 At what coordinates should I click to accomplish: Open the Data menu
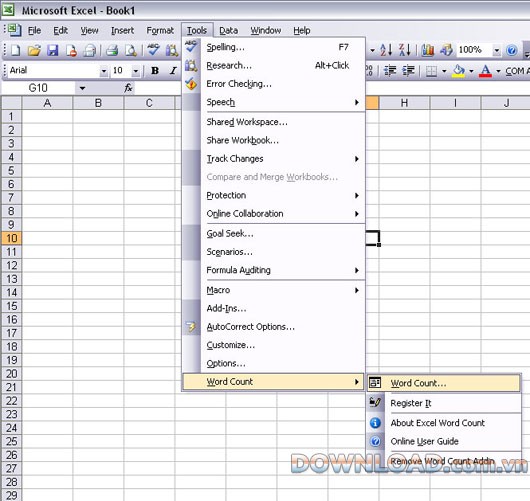pyautogui.click(x=228, y=30)
